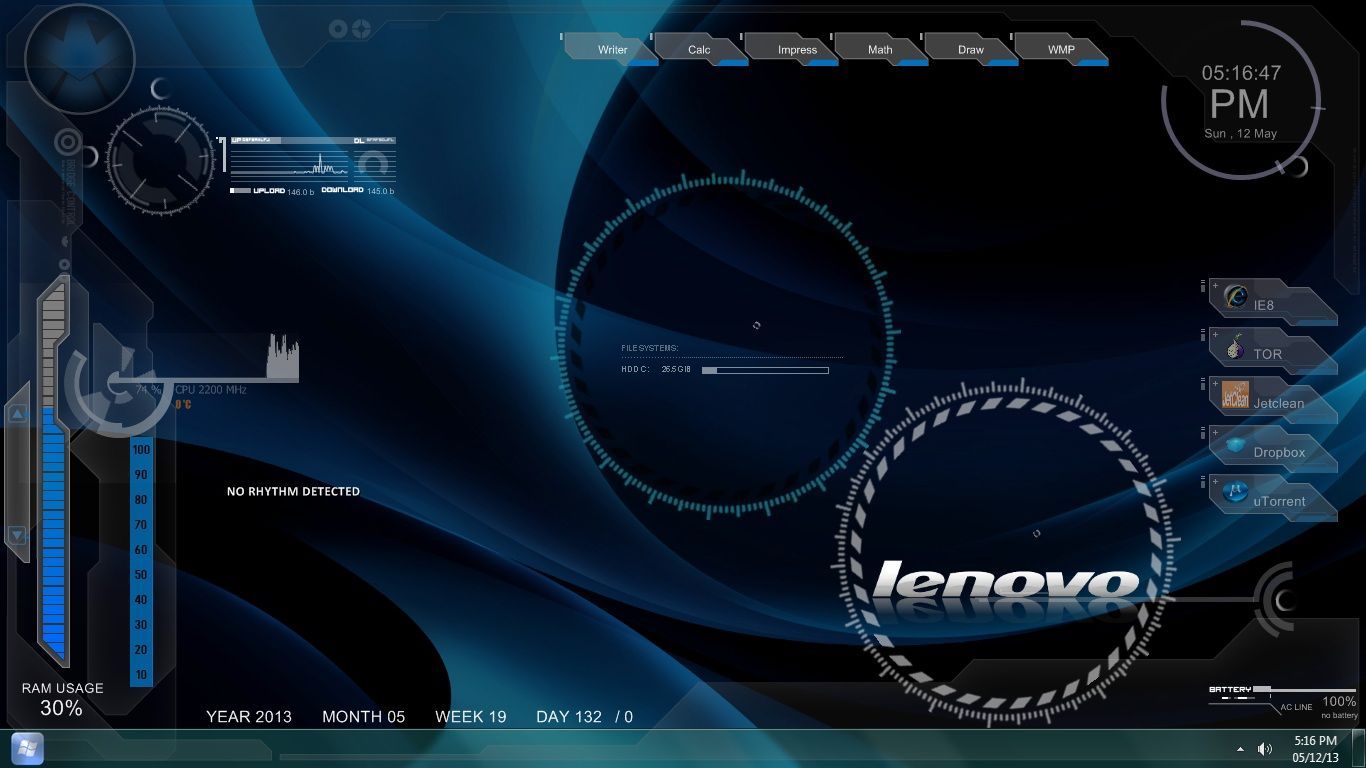Screen dimensions: 1366x768
Task: Click the HDD C: usage bar
Action: pyautogui.click(x=765, y=369)
